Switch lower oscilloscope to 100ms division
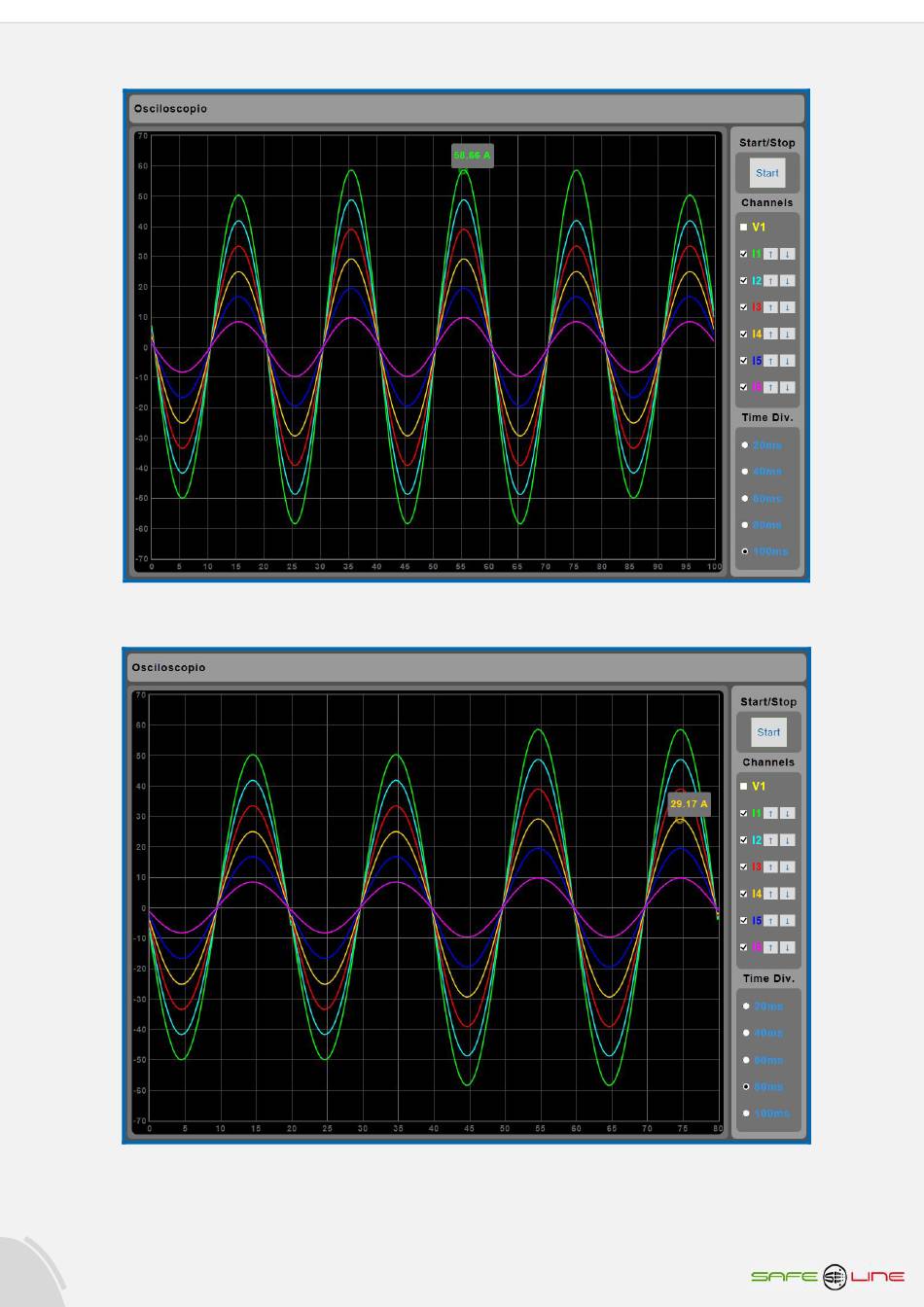 (x=746, y=1113)
